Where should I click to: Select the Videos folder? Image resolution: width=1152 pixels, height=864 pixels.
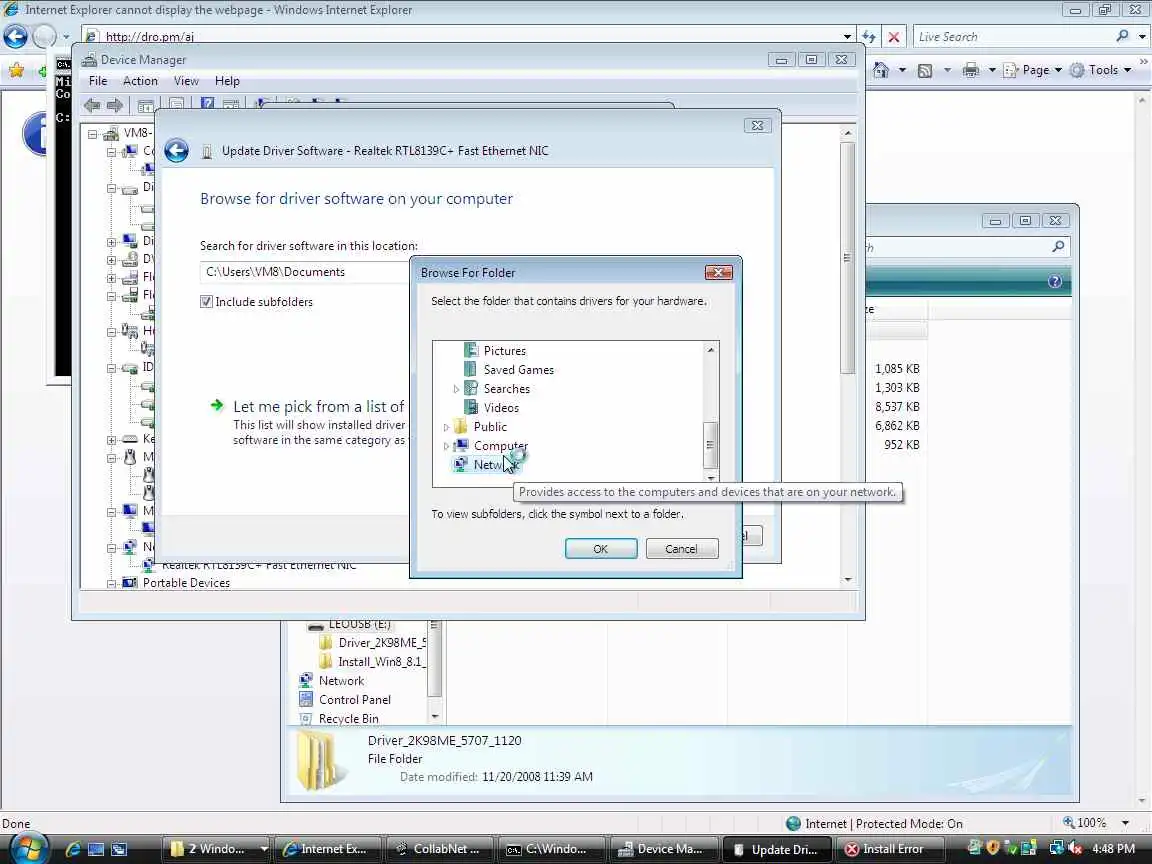pos(501,408)
